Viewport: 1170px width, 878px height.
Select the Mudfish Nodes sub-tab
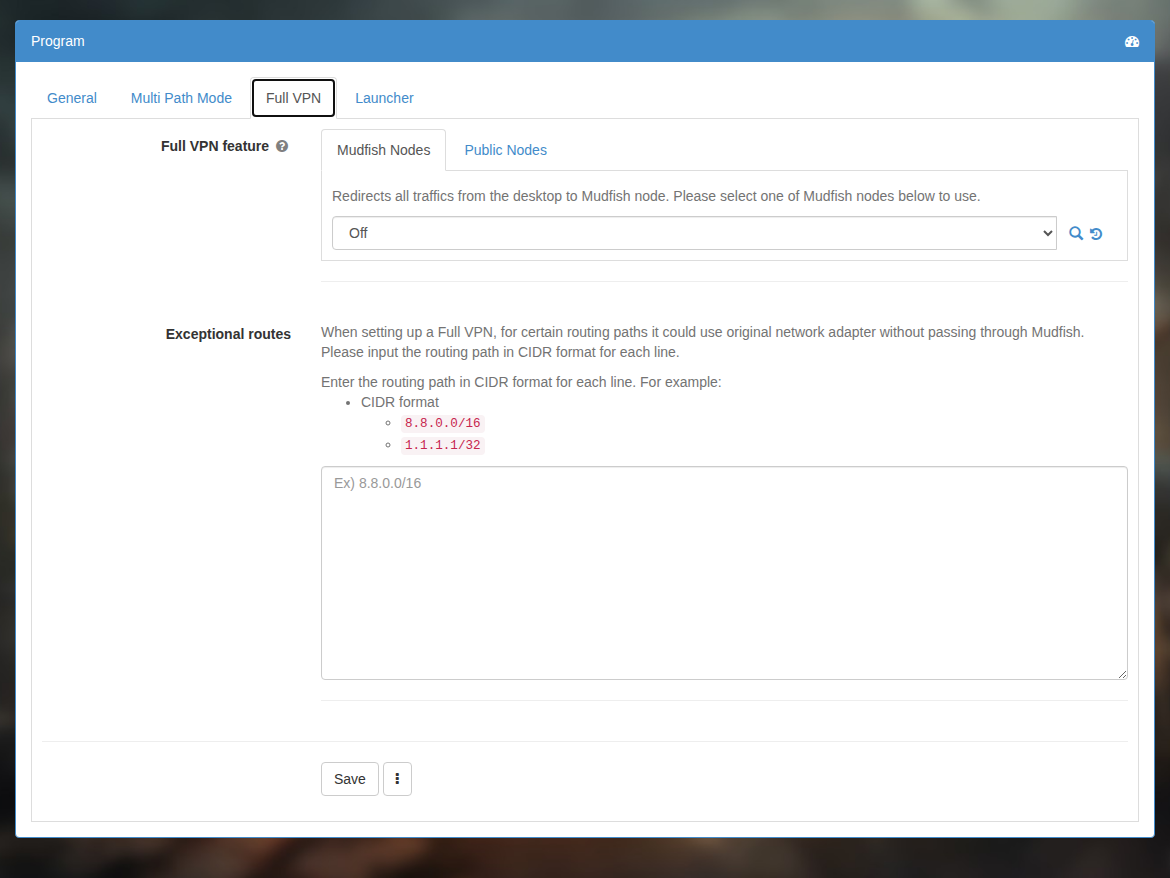point(384,150)
